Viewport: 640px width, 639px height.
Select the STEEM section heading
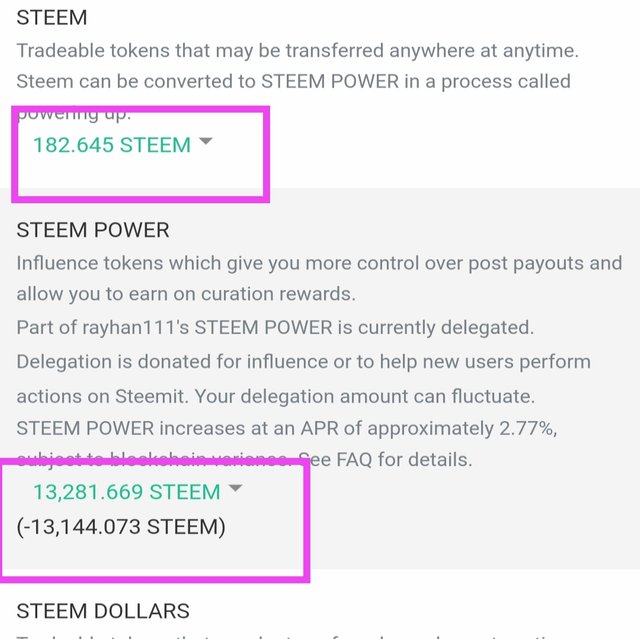click(x=52, y=18)
